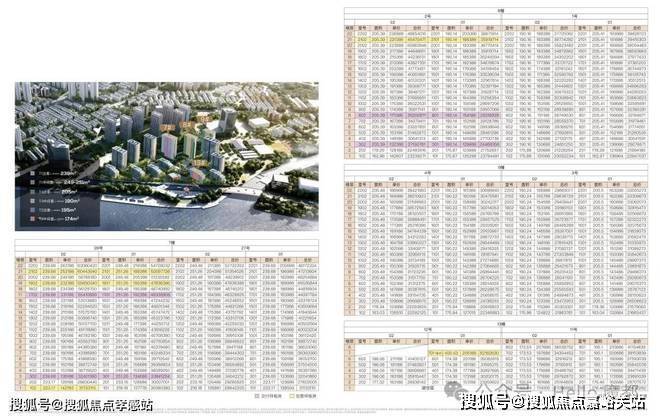Click the gray legend swatch beneath the lower-left price table

257,396
